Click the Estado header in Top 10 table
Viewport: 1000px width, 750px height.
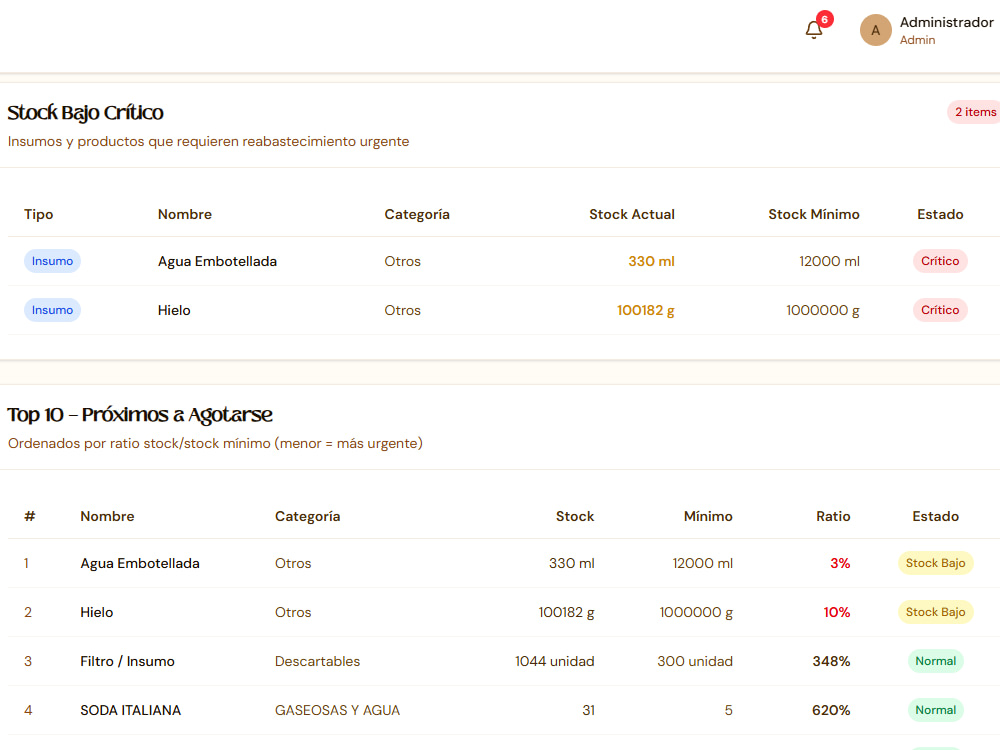(x=936, y=516)
